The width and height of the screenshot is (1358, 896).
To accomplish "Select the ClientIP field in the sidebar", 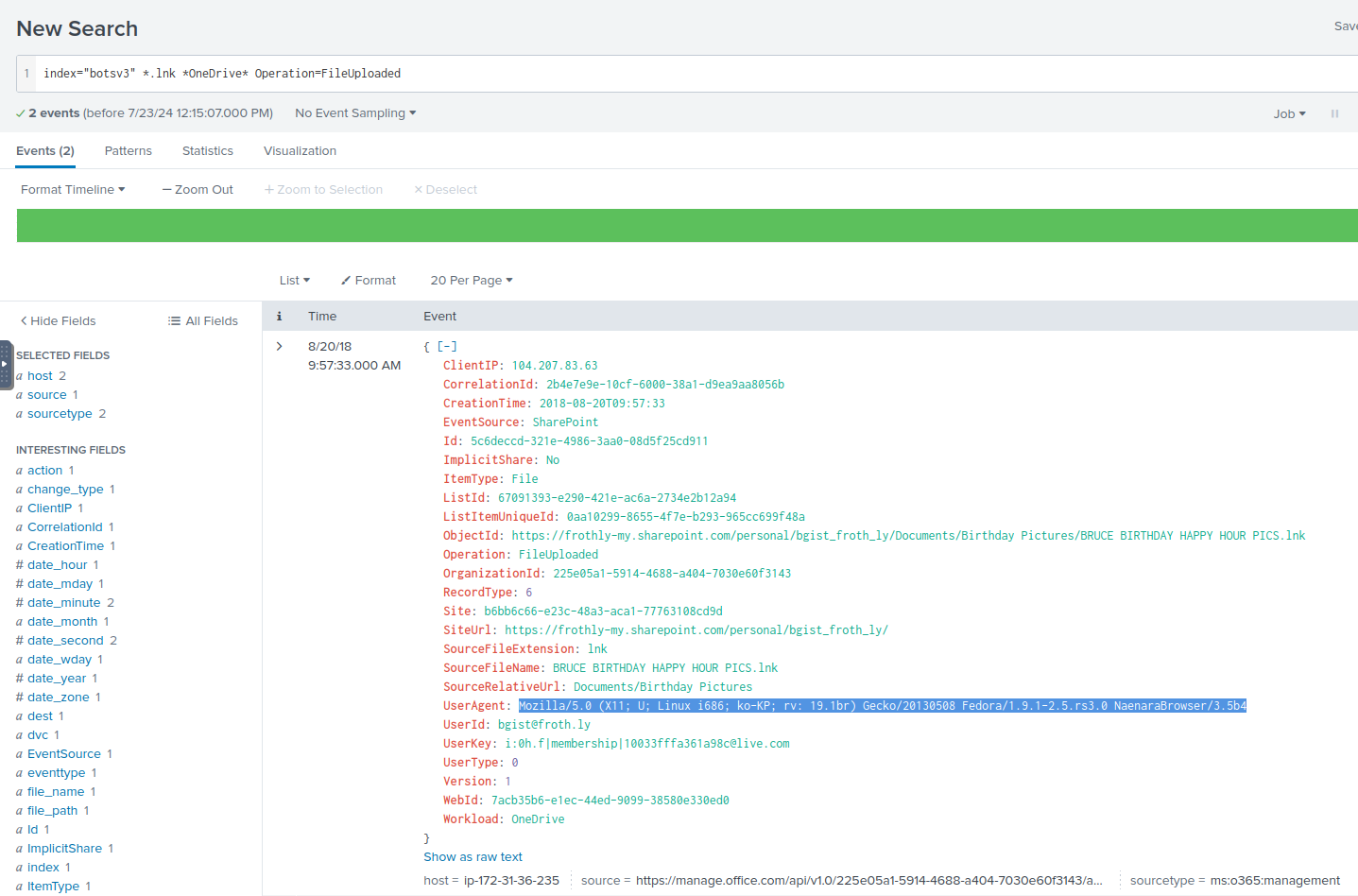I will 49,508.
